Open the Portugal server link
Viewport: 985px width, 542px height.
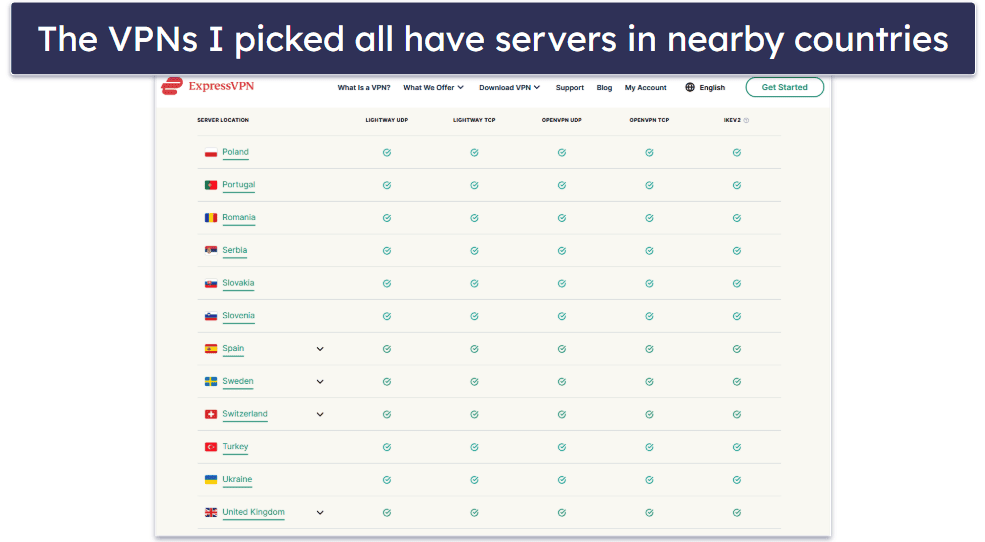point(239,185)
